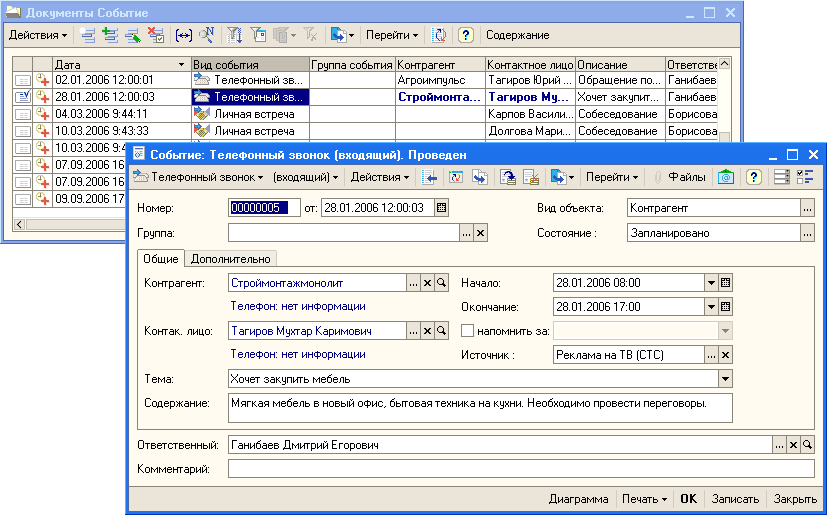This screenshot has width=827, height=515.
Task: Click list vertical scrollbar up arrow
Action: 725,64
